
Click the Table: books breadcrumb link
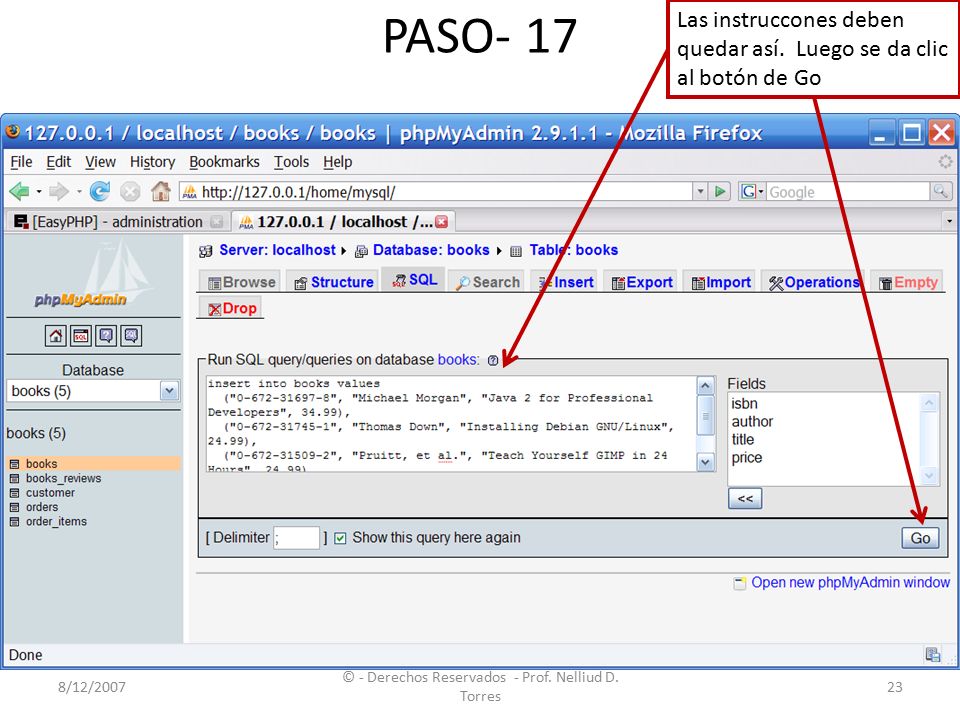[x=574, y=250]
